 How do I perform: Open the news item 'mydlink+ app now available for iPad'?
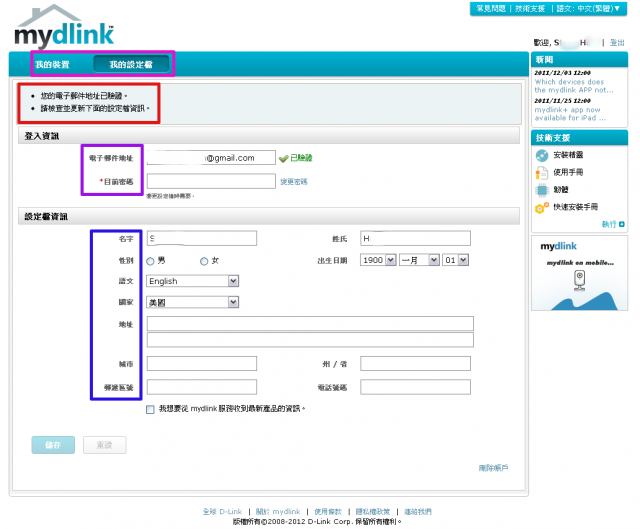pyautogui.click(x=570, y=114)
